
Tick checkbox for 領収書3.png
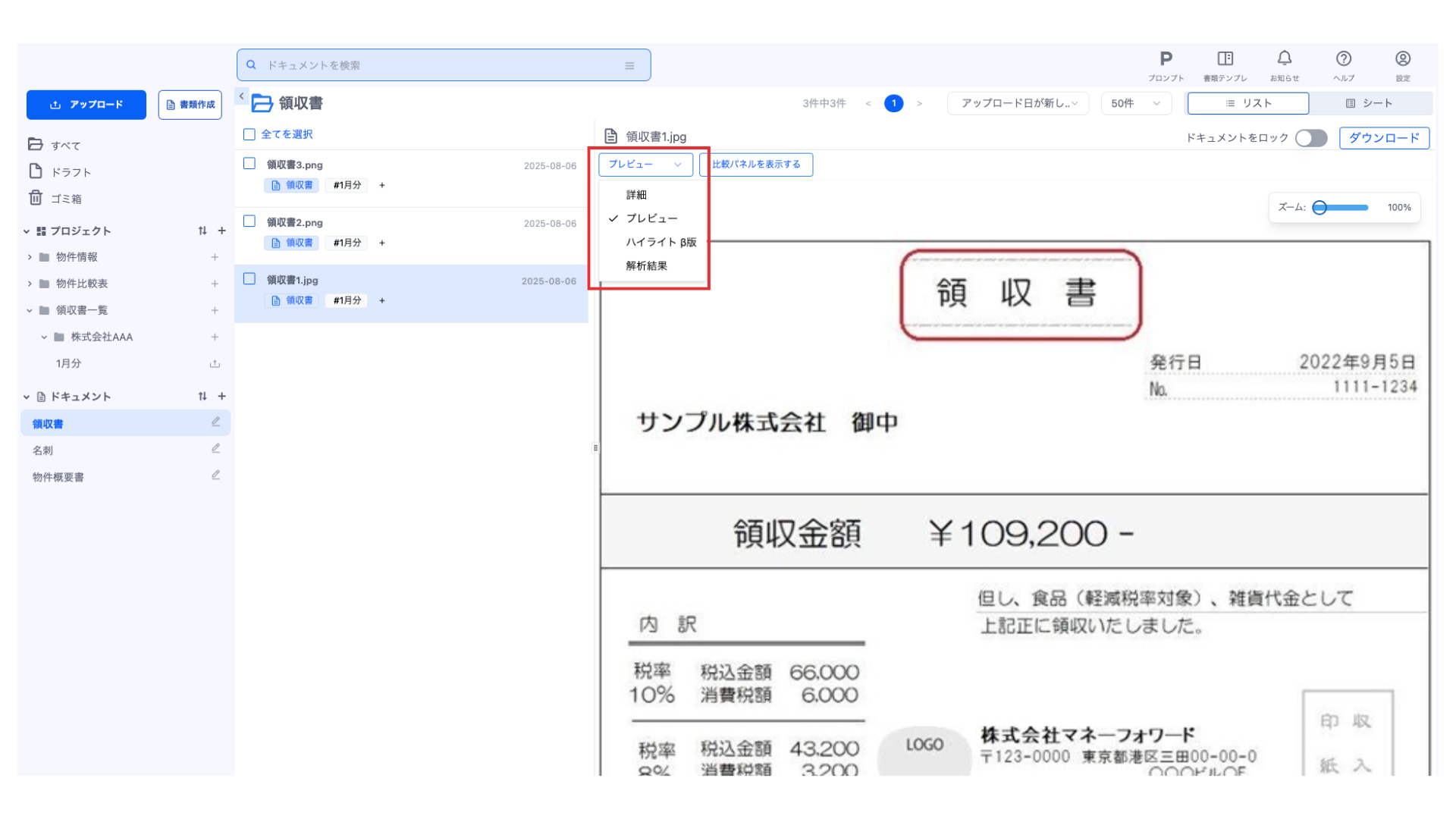point(249,163)
